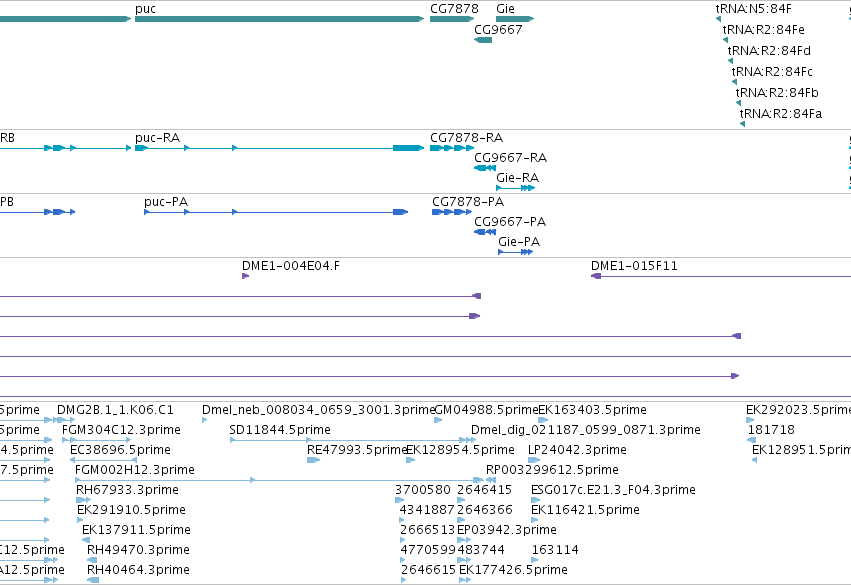Screen dimensions: 851x585
Task: Select the Gie-PA label
Action: click(x=519, y=242)
